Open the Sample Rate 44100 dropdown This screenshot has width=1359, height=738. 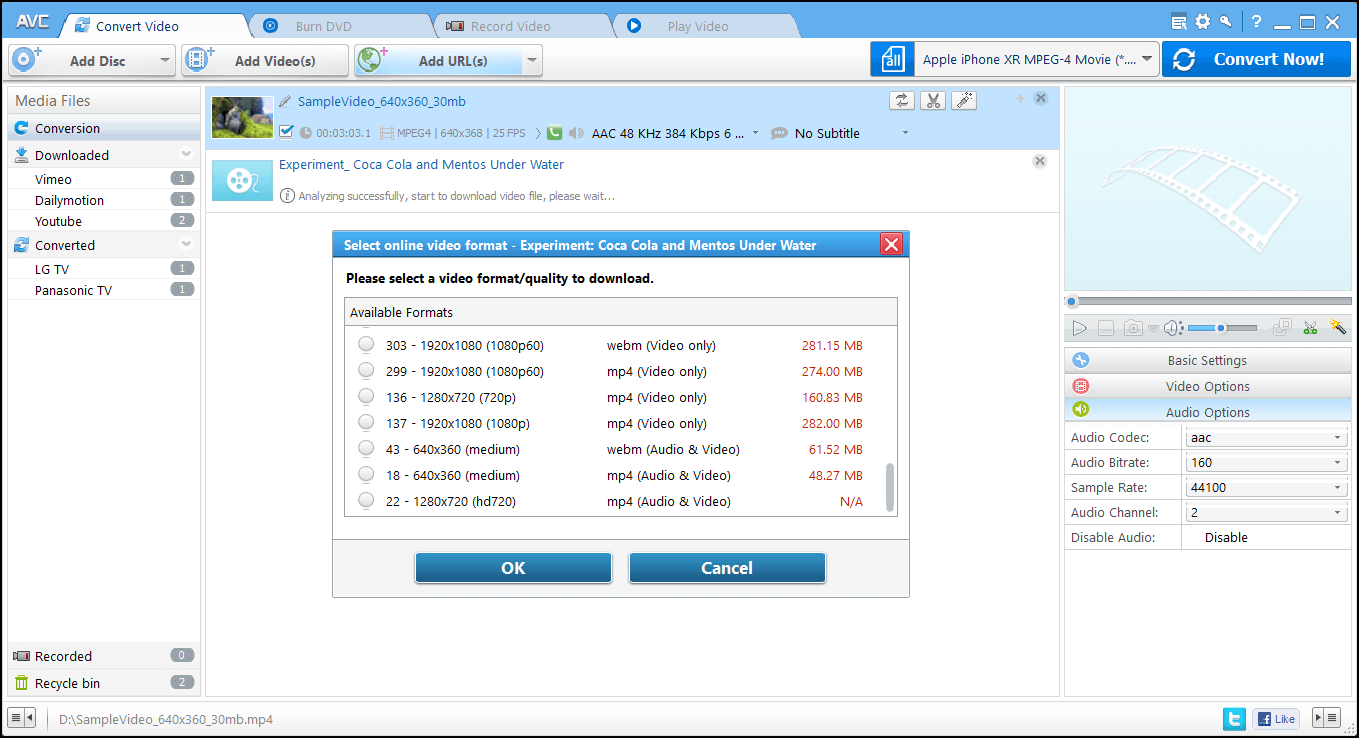point(1265,488)
